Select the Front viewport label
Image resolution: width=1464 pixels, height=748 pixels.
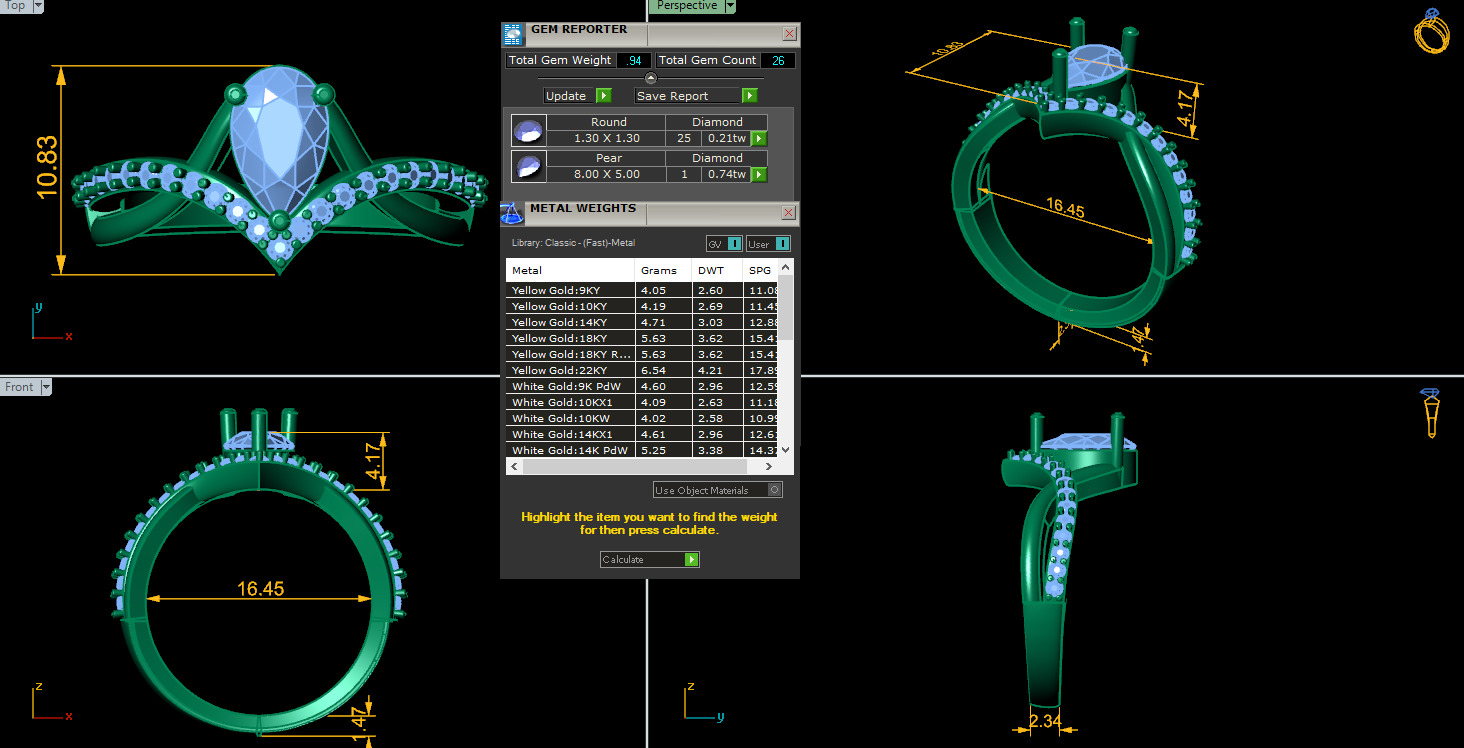19,387
